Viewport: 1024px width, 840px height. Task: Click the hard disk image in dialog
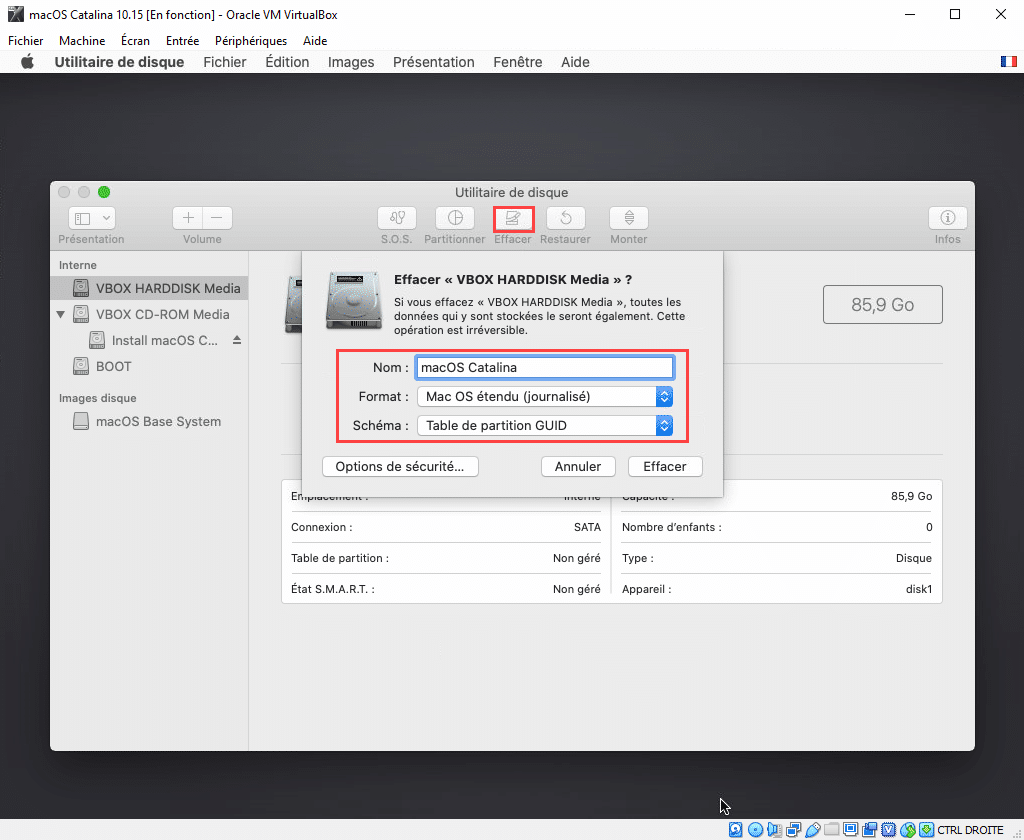click(x=353, y=300)
